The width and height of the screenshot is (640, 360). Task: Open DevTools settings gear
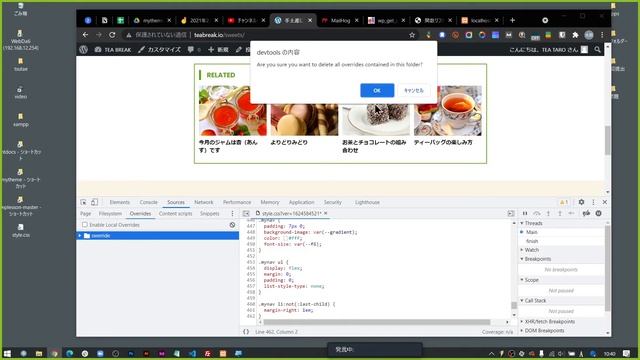pyautogui.click(x=581, y=202)
